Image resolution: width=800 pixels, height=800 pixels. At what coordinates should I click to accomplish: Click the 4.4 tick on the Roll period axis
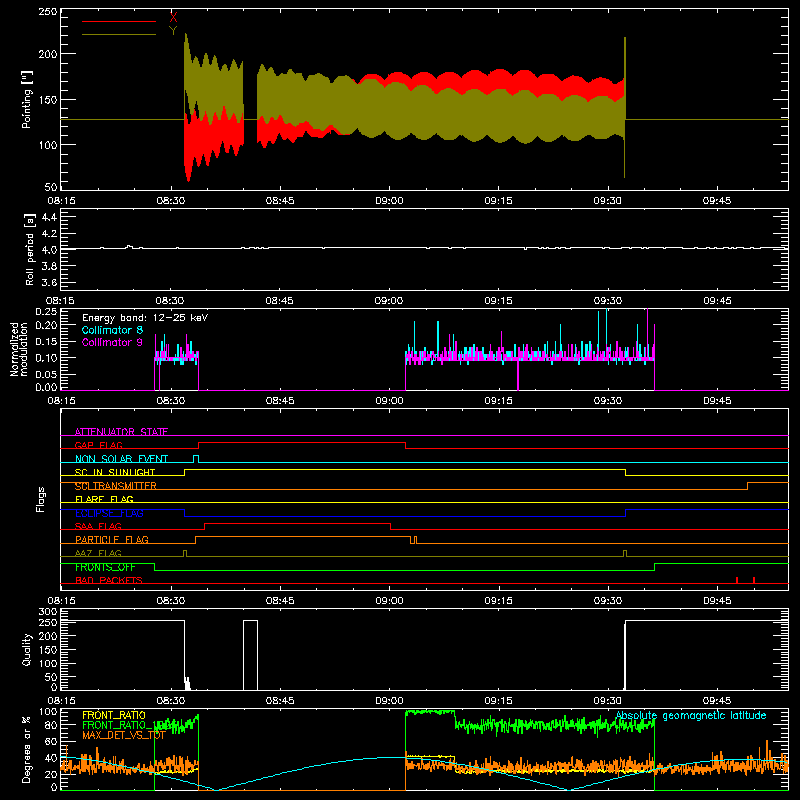click(x=49, y=217)
